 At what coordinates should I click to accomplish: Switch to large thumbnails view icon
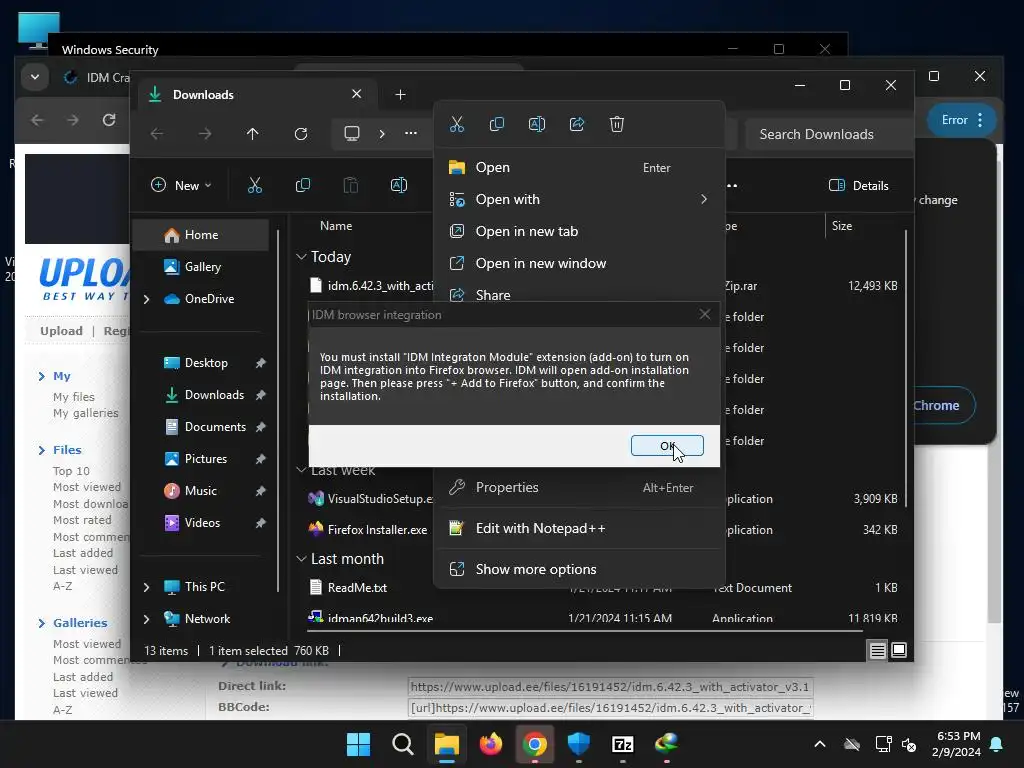tap(899, 650)
